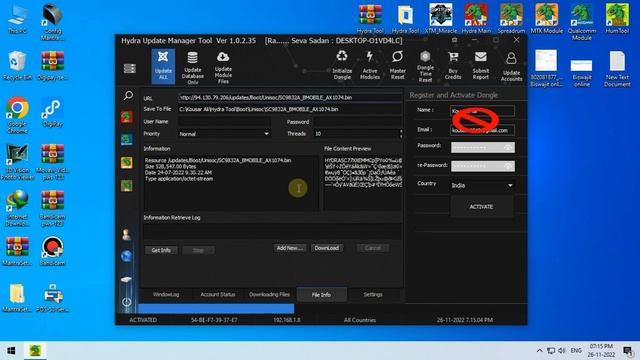Show hidden system tray icons chevron
640x360 pixels.
[540, 351]
